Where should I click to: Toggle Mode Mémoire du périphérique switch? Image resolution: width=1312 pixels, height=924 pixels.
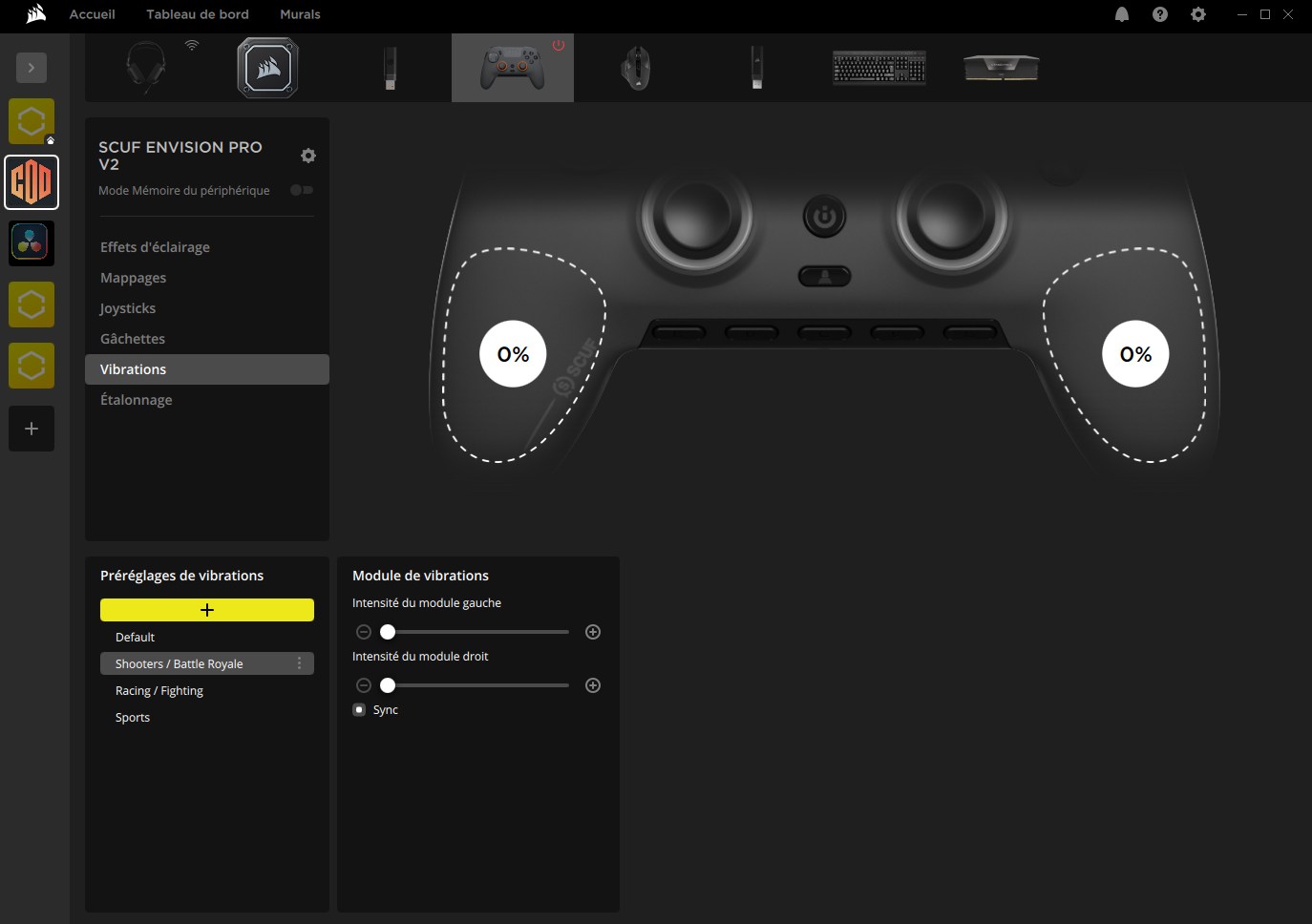[x=302, y=190]
